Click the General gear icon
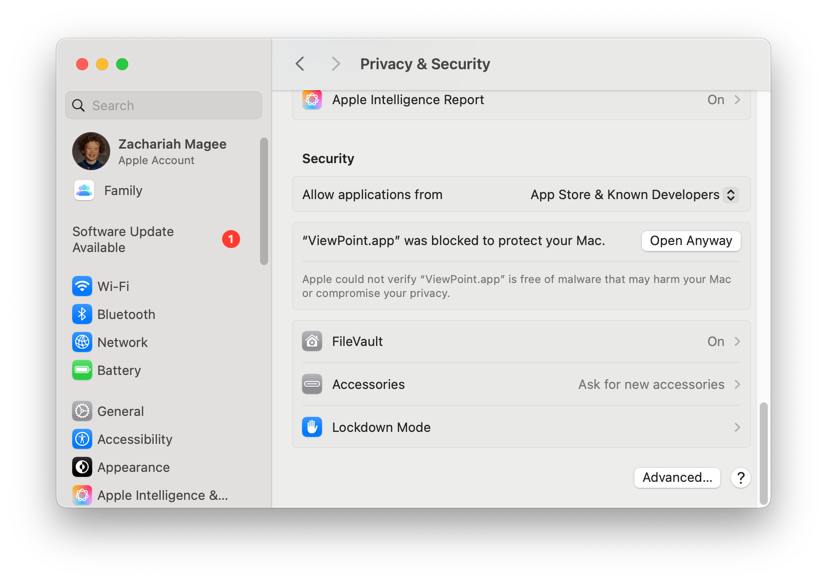 point(82,411)
